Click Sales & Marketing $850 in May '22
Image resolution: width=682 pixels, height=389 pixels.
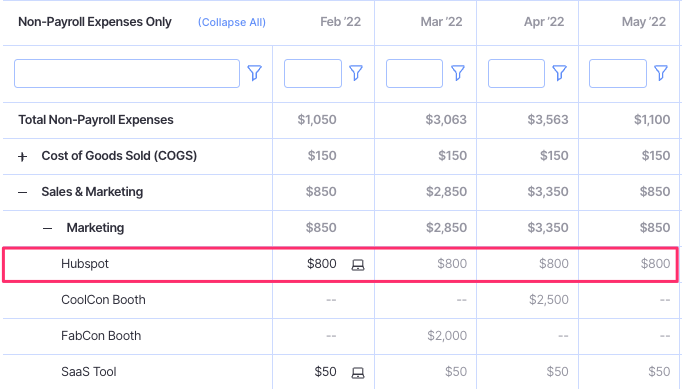tap(655, 192)
